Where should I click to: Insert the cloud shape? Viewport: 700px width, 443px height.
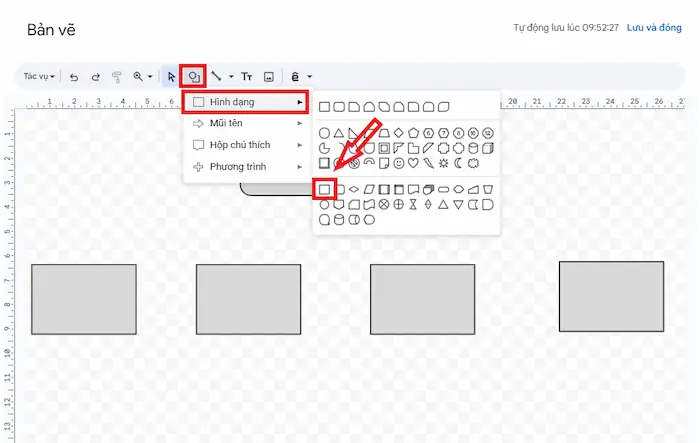tap(473, 163)
